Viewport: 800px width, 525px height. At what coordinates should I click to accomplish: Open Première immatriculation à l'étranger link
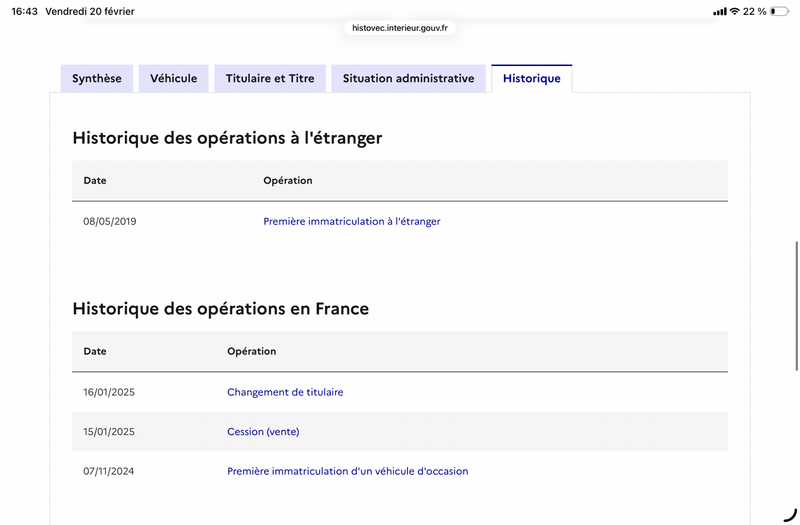(351, 222)
